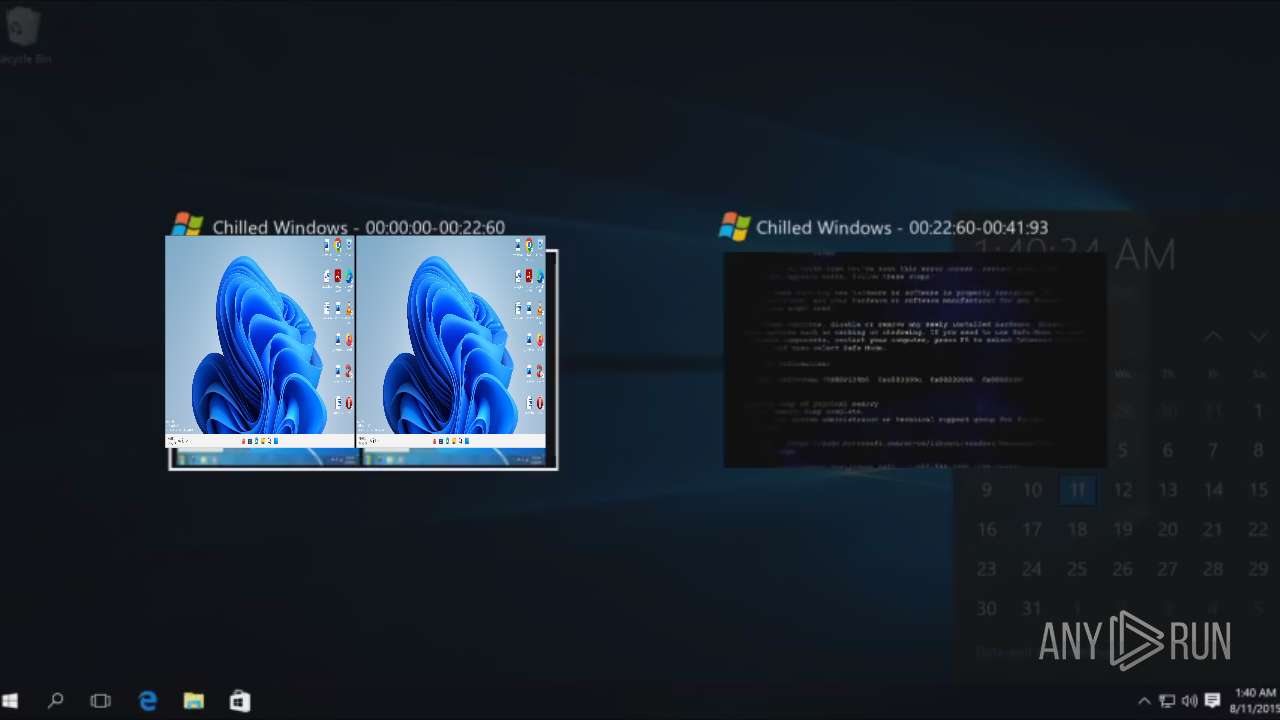Open the Windows Start menu
Image resolution: width=1280 pixels, height=720 pixels.
[x=11, y=701]
